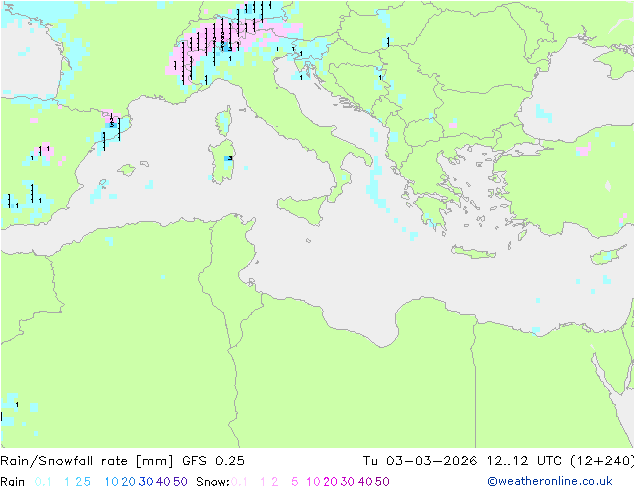Click the (12+240) forecast offset text
Viewport: 634px width, 490px height.
coord(602,461)
